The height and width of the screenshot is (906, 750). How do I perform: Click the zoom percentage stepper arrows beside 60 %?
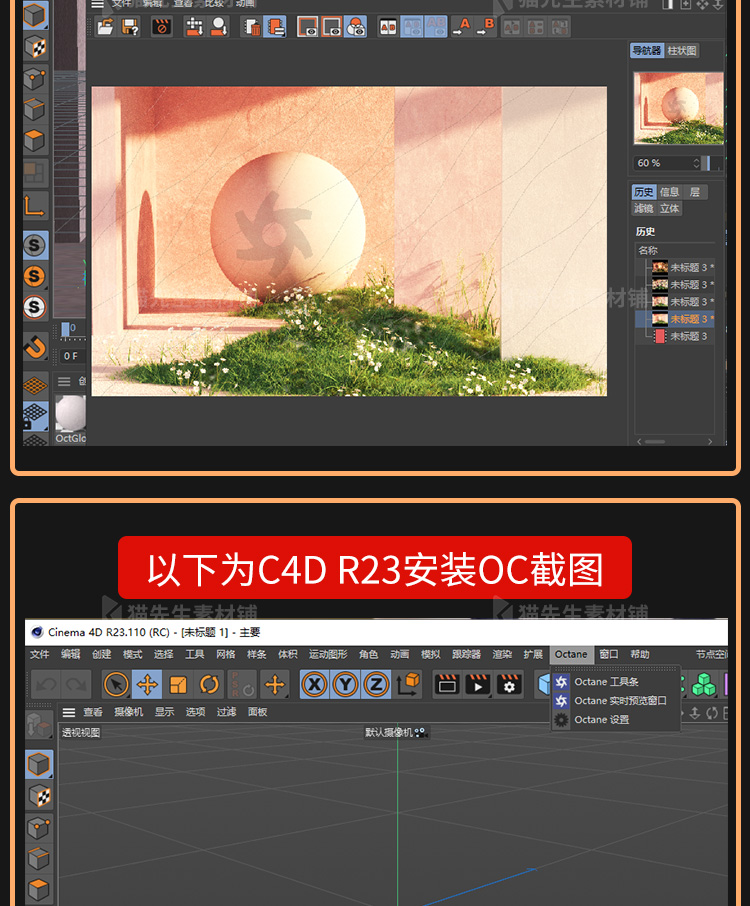point(696,163)
